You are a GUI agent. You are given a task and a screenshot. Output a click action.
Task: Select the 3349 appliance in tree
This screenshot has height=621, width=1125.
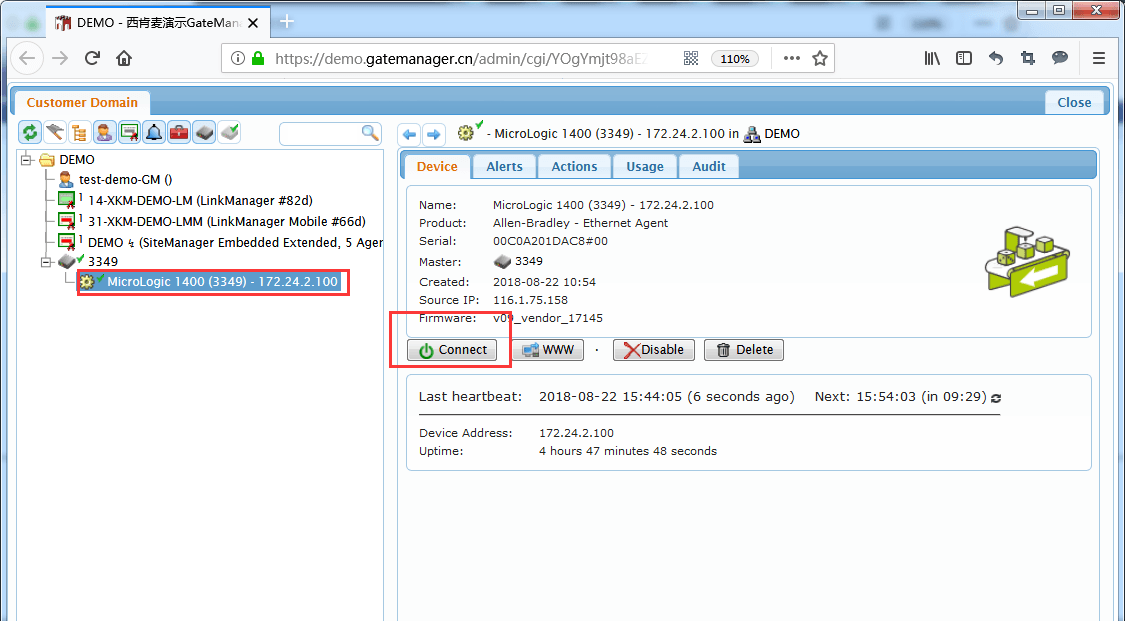103,262
